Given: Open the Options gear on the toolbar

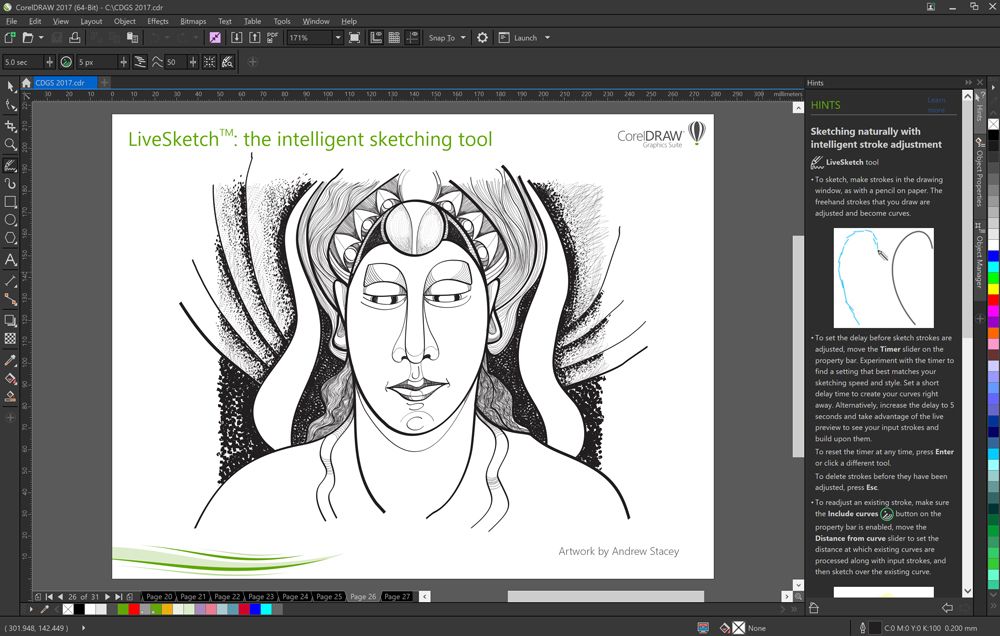Looking at the screenshot, I should (482, 37).
